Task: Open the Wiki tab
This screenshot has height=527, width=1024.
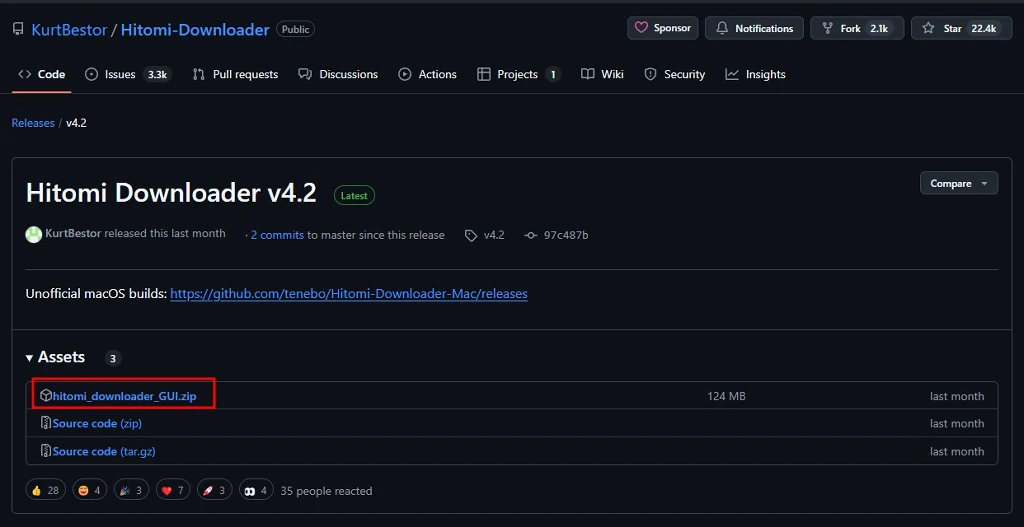Action: click(x=602, y=74)
